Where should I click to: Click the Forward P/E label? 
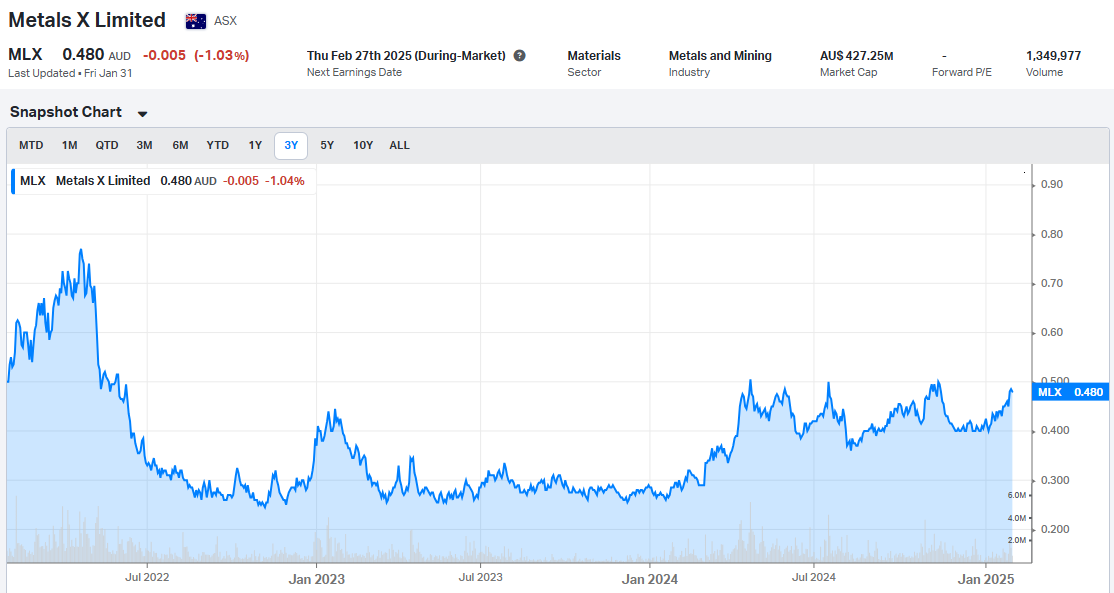point(962,72)
